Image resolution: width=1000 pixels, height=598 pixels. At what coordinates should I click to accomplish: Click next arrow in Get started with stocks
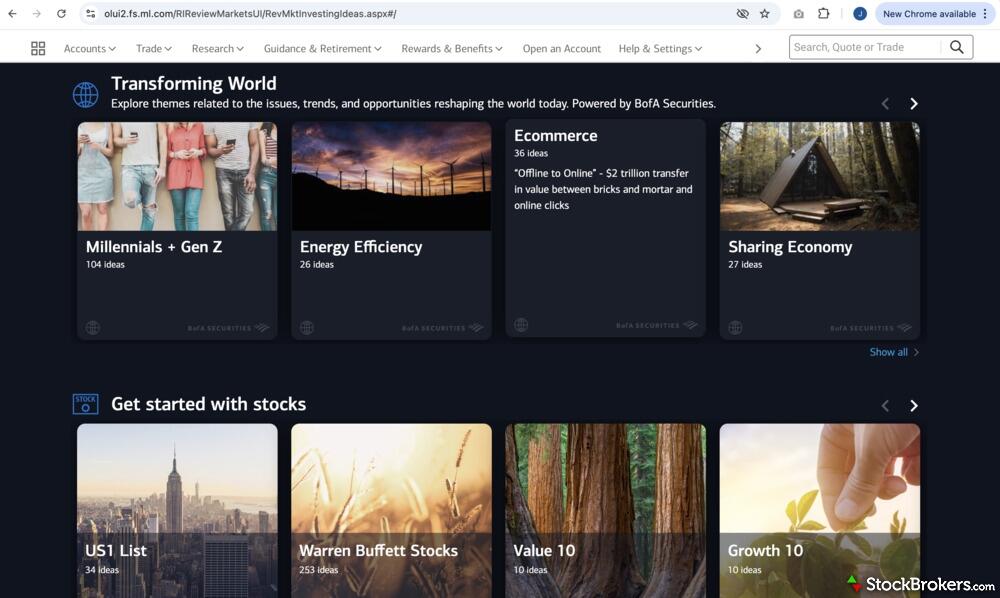(x=913, y=406)
